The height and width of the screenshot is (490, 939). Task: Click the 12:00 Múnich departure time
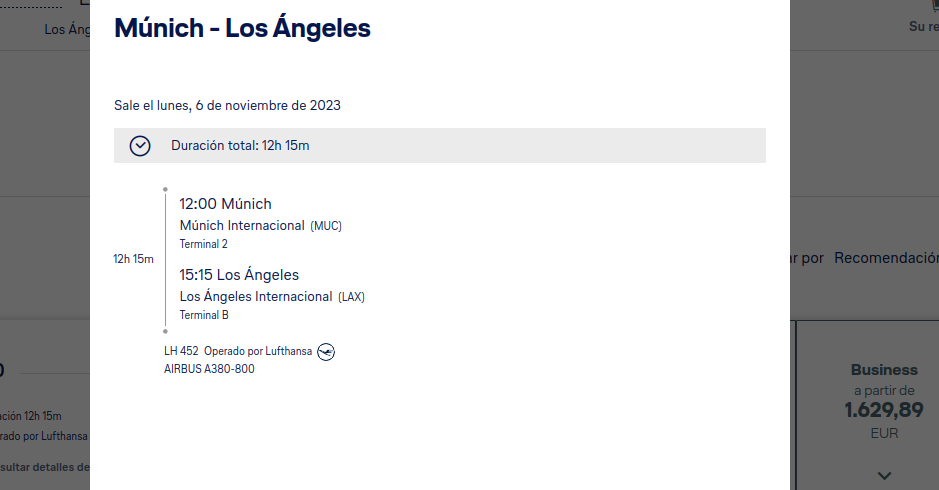(225, 204)
